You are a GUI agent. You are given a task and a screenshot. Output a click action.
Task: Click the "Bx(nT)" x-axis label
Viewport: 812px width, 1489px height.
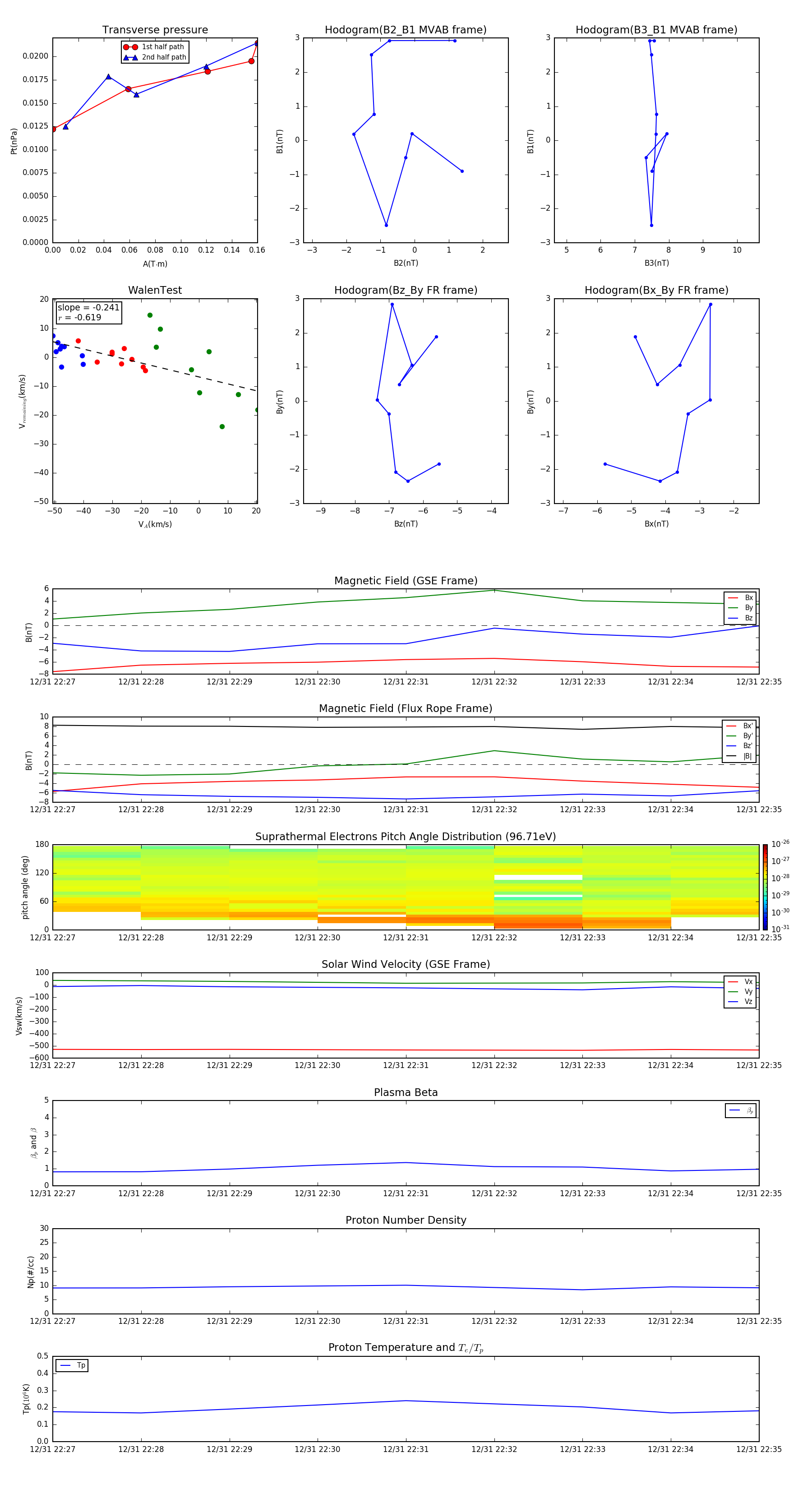[656, 524]
